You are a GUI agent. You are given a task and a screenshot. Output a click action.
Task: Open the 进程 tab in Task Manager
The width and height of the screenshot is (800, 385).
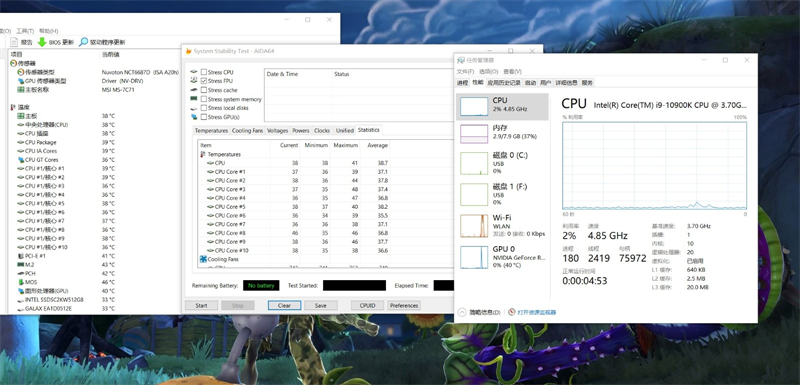462,83
